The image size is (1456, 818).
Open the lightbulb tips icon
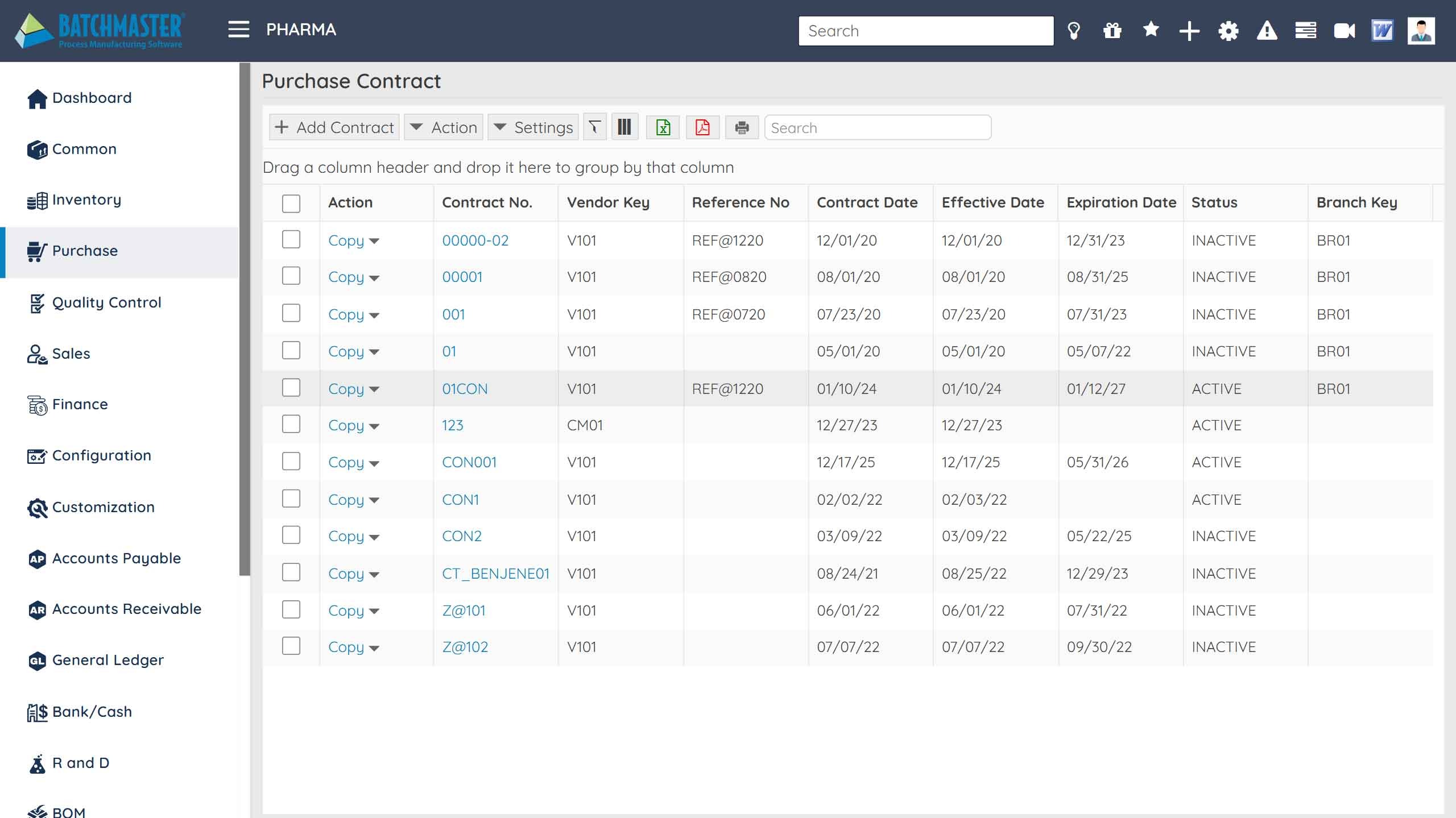[1074, 31]
